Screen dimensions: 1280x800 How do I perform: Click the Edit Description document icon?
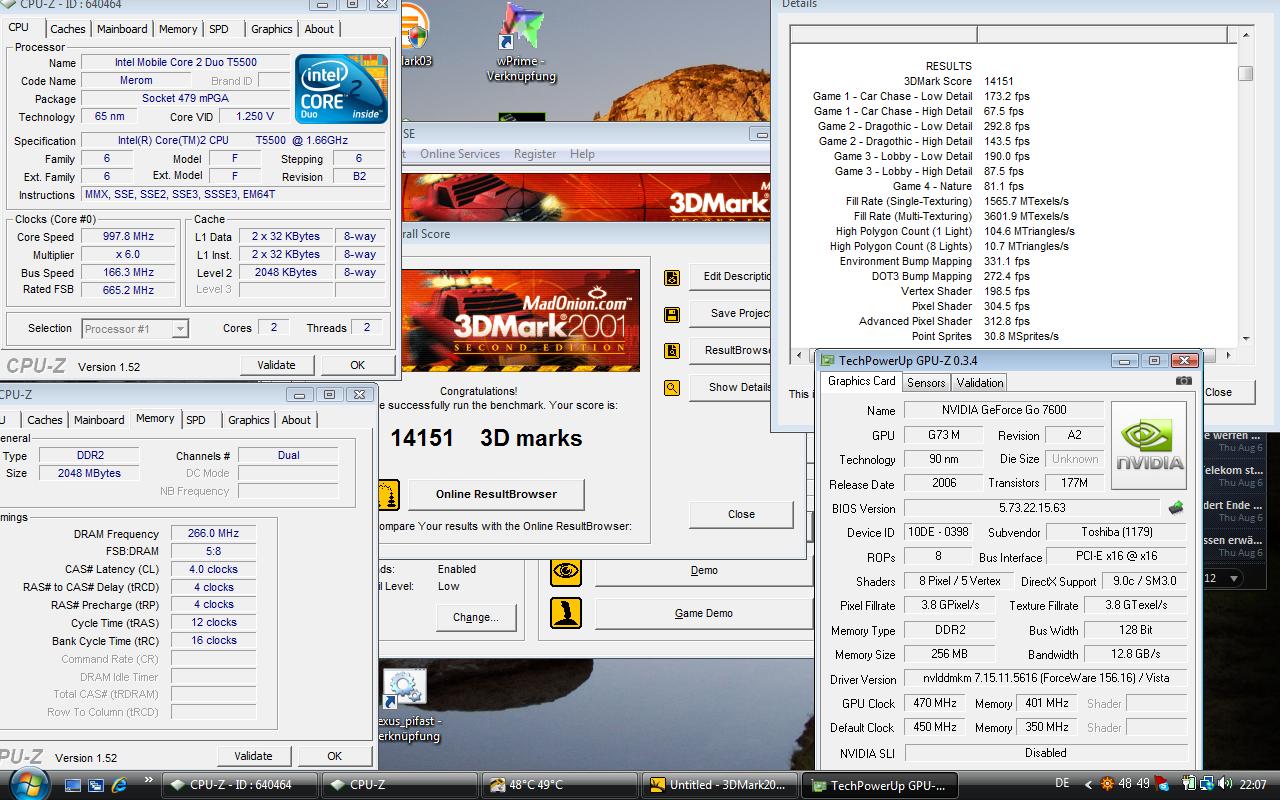click(672, 277)
